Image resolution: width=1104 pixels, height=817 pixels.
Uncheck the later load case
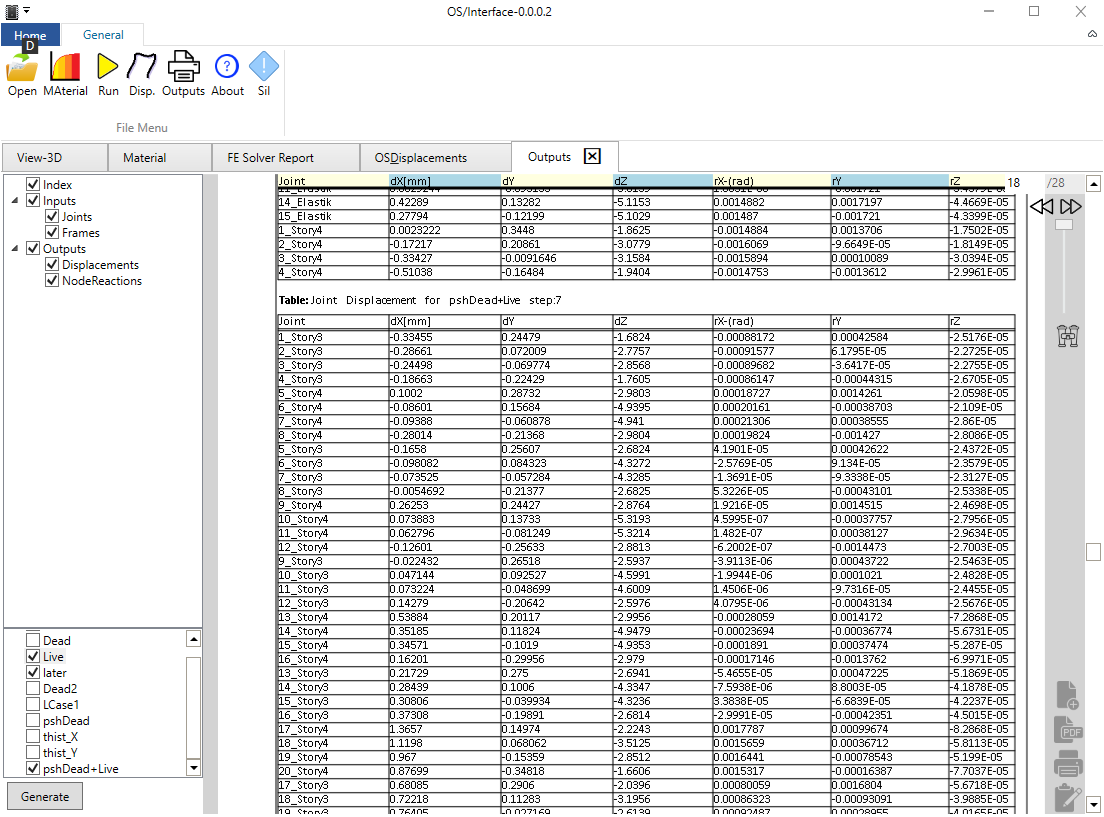[32, 673]
